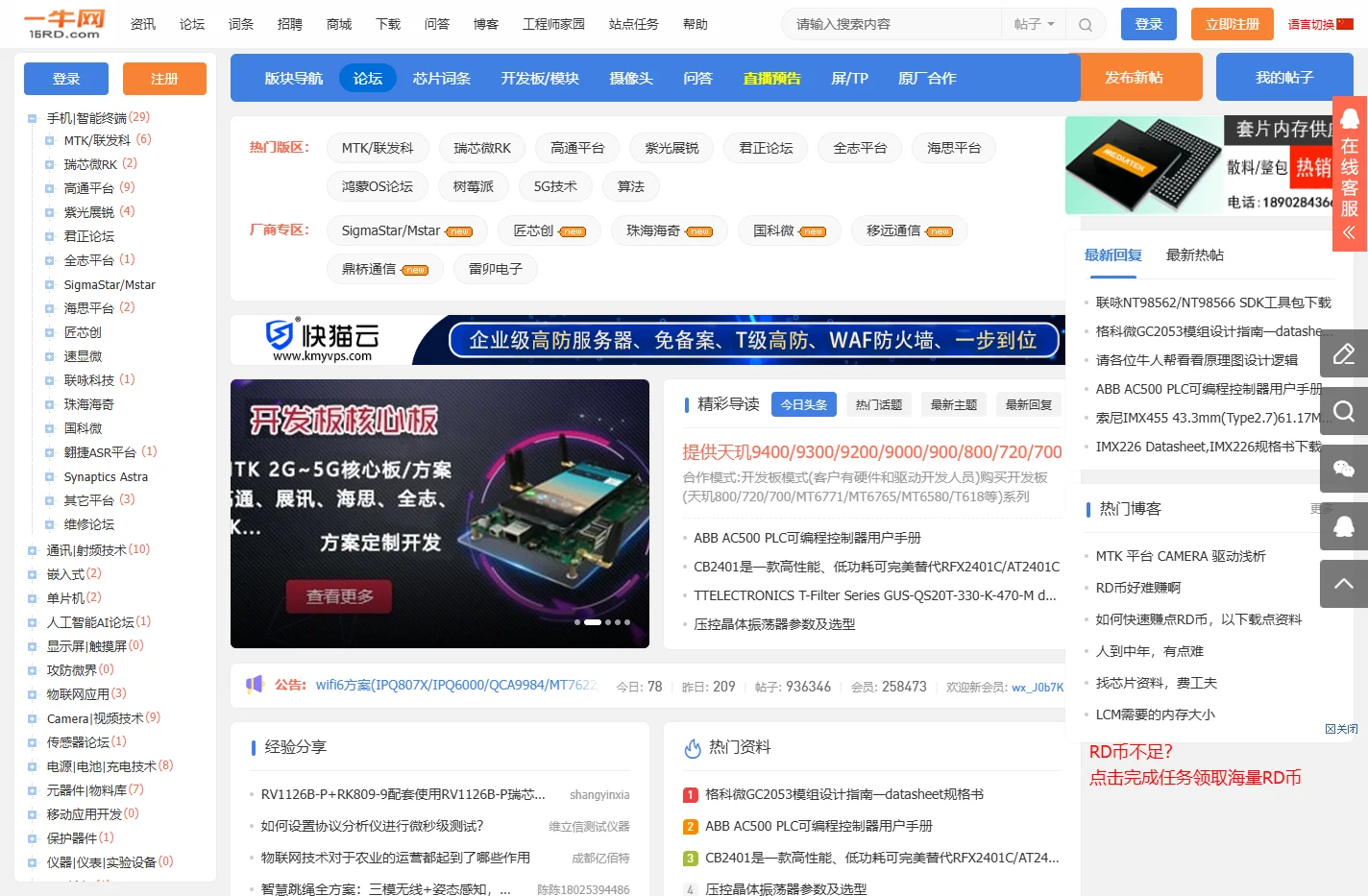Image resolution: width=1368 pixels, height=896 pixels.
Task: Open the floating edit/post pencil icon
Action: click(1344, 354)
